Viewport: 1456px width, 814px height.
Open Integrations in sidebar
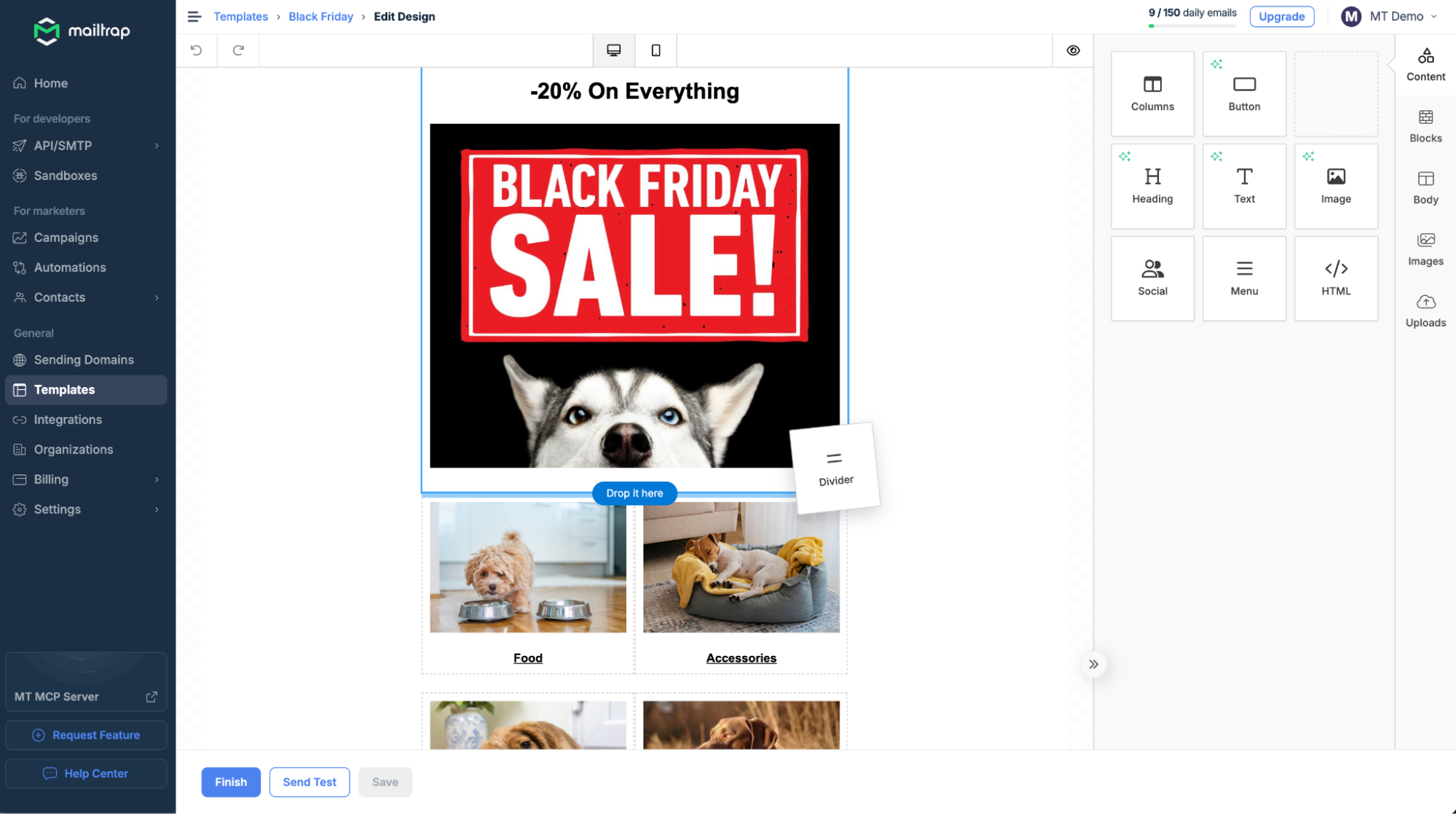coord(86,420)
